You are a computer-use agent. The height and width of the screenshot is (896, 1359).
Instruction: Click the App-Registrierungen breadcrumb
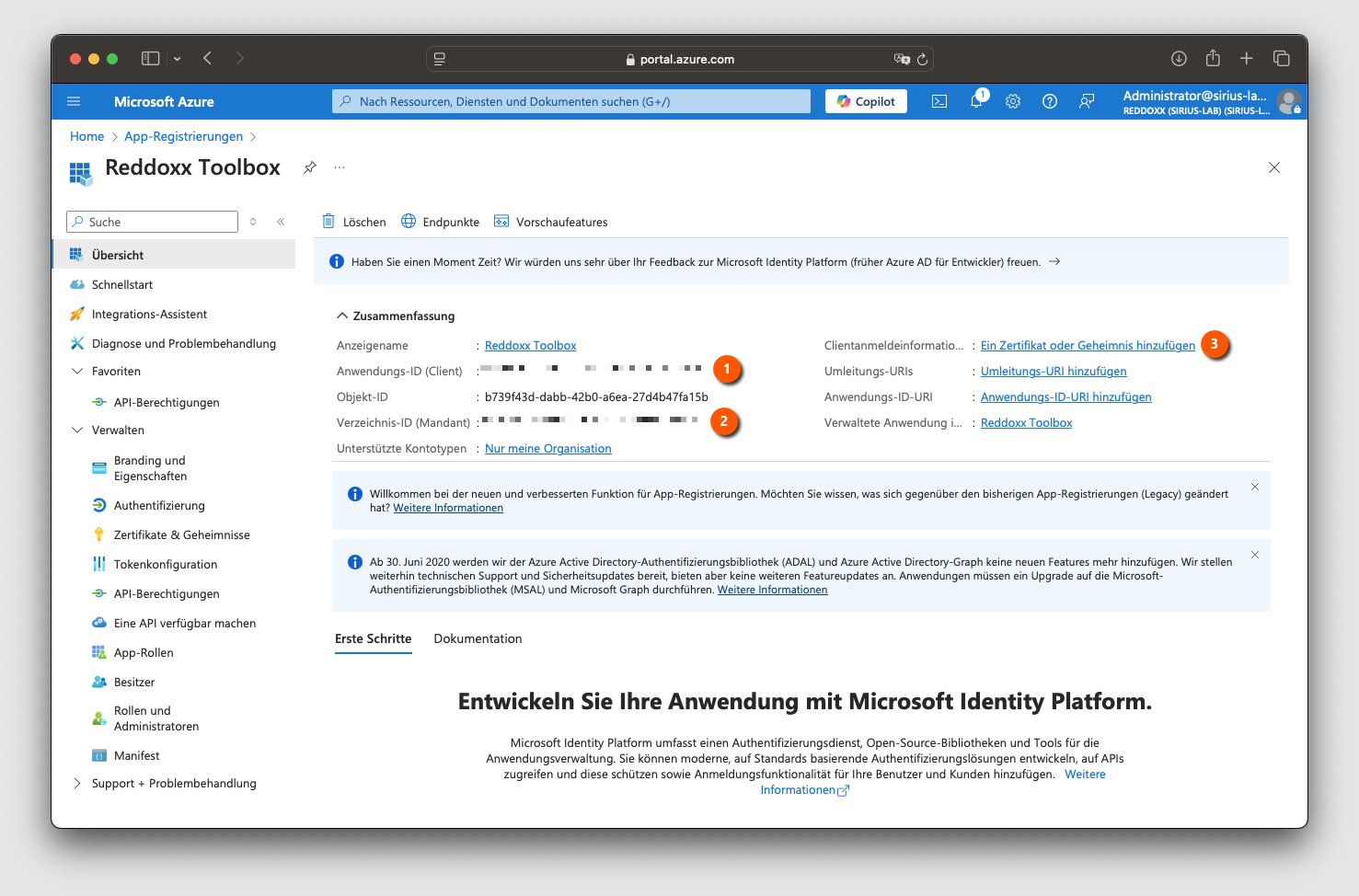pos(183,136)
